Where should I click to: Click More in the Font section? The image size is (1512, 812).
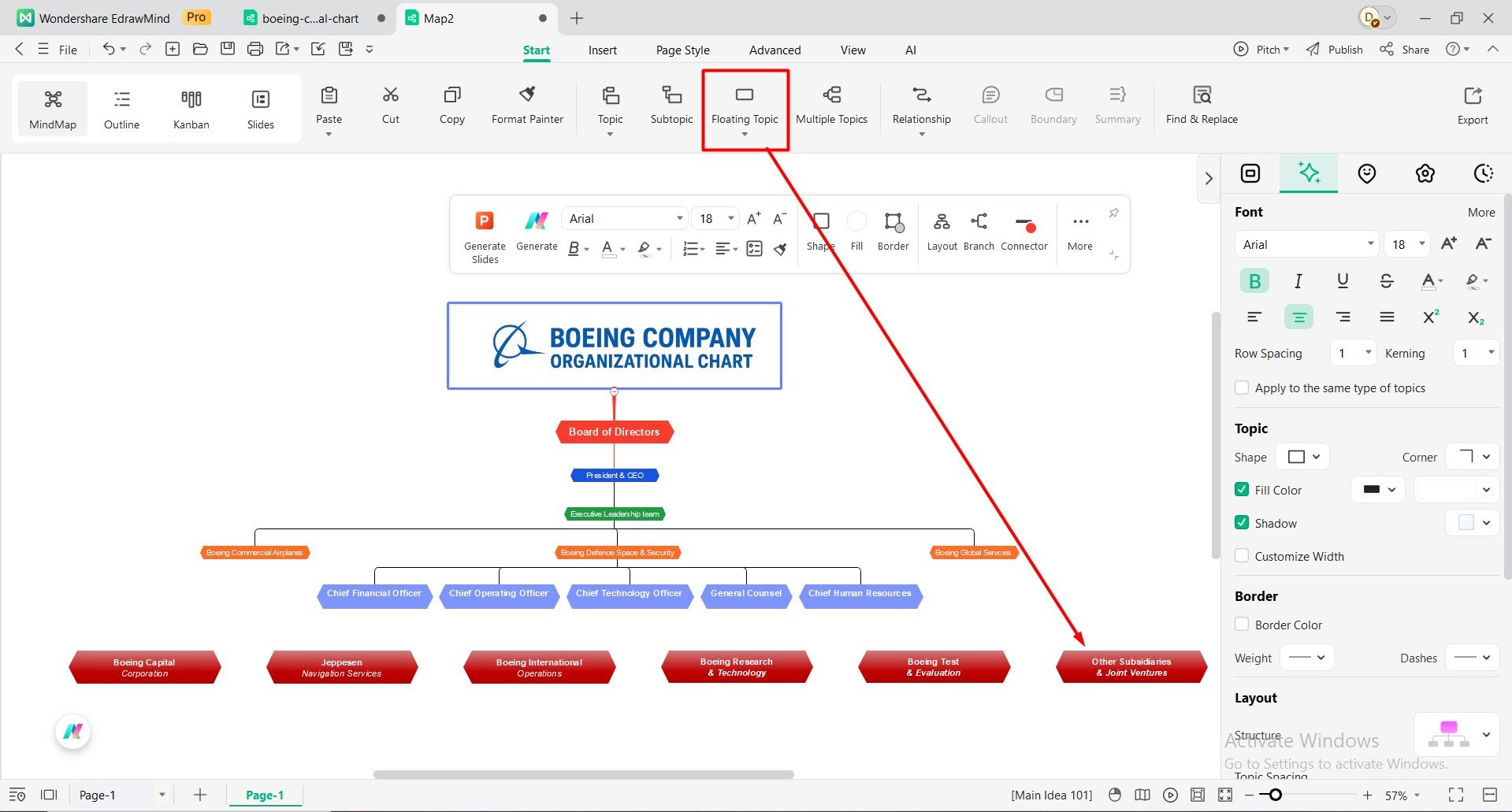point(1481,212)
